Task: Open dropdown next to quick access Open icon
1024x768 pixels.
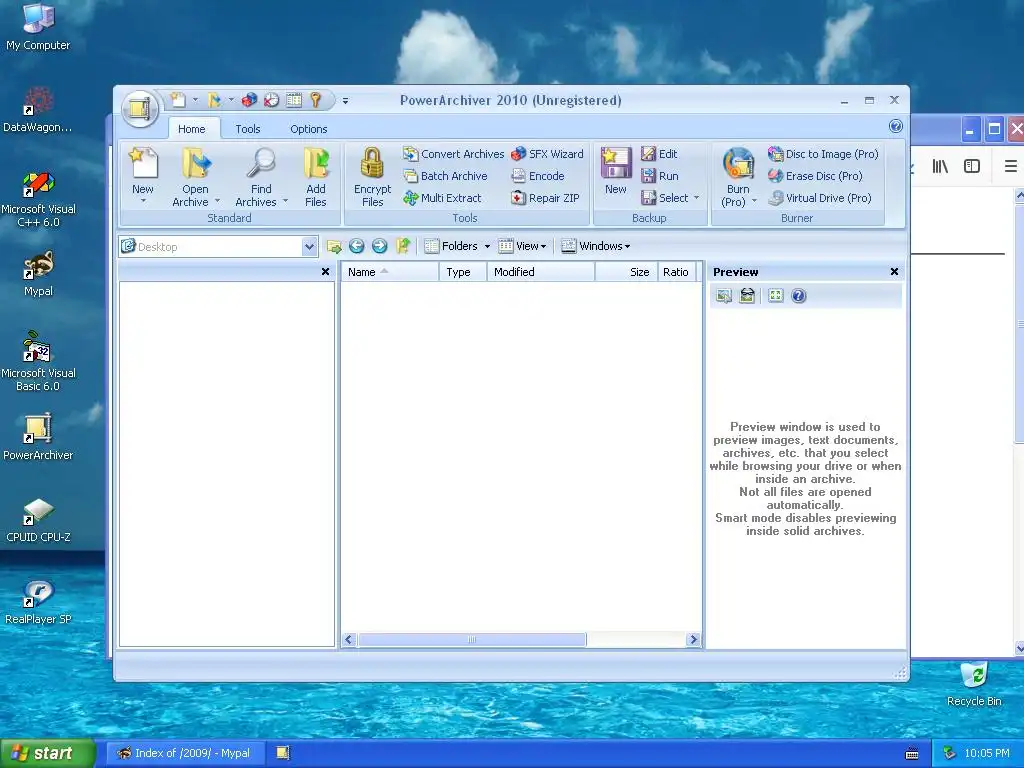Action: (231, 100)
